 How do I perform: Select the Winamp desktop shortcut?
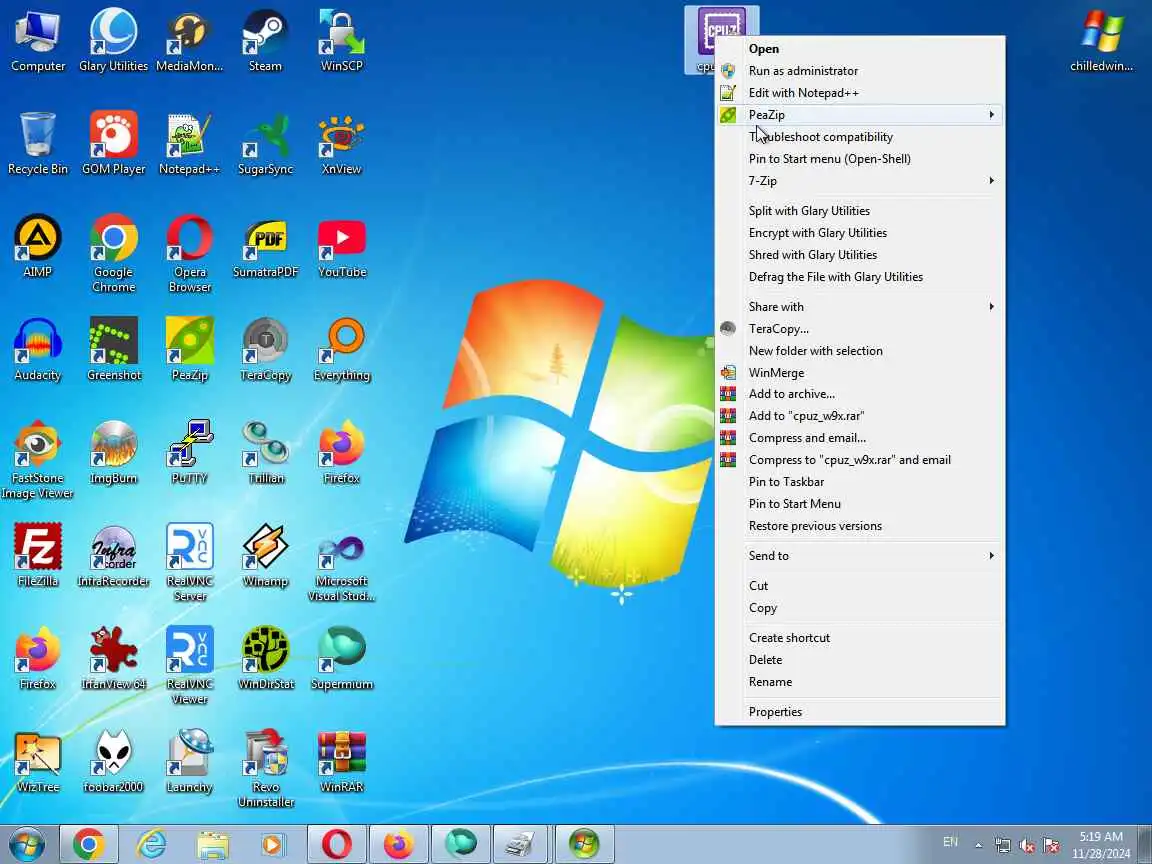click(265, 555)
